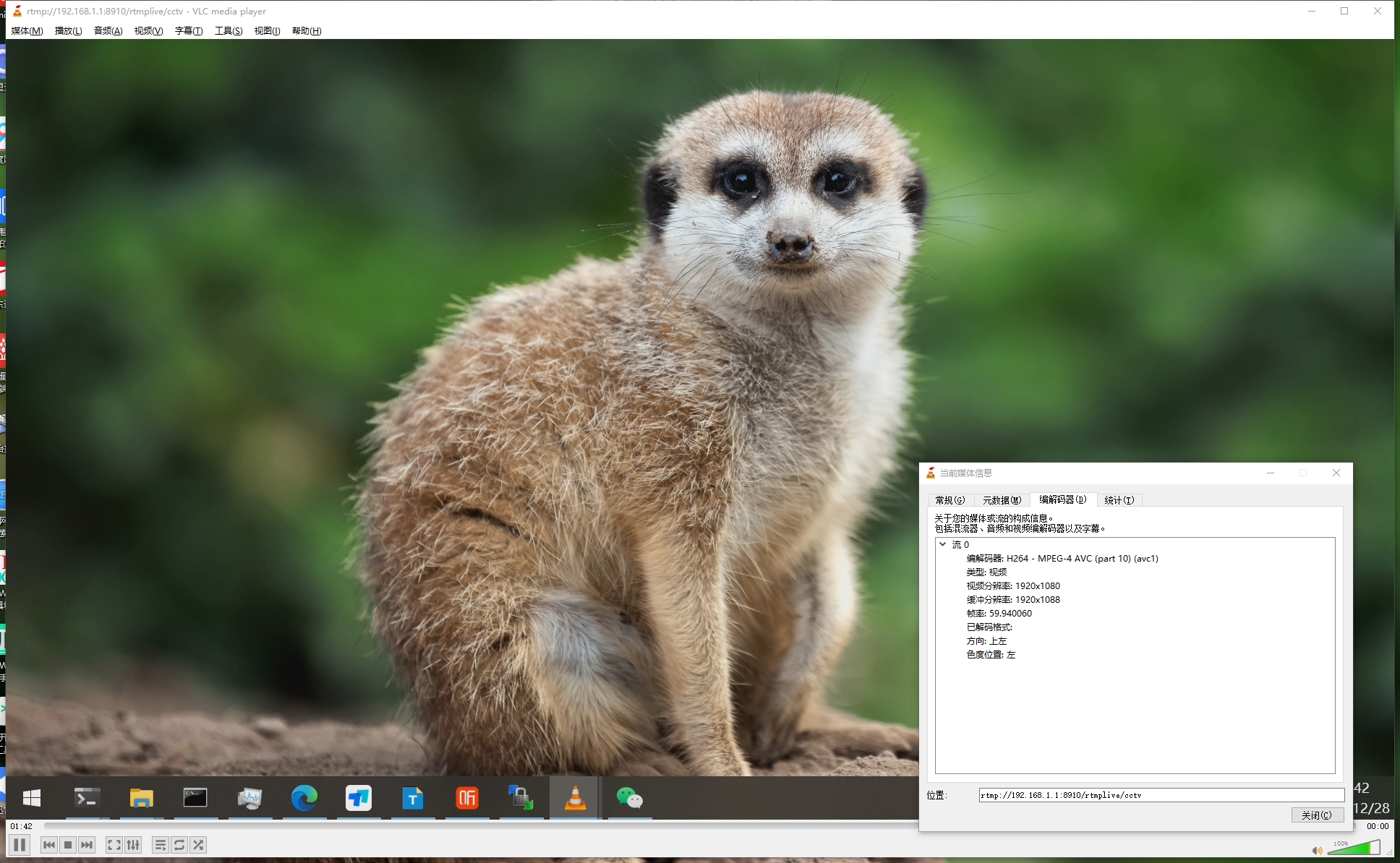Open the TeamViewer-style blue arrows taskbar icon
Viewport: 1400px width, 863px height.
tap(359, 798)
